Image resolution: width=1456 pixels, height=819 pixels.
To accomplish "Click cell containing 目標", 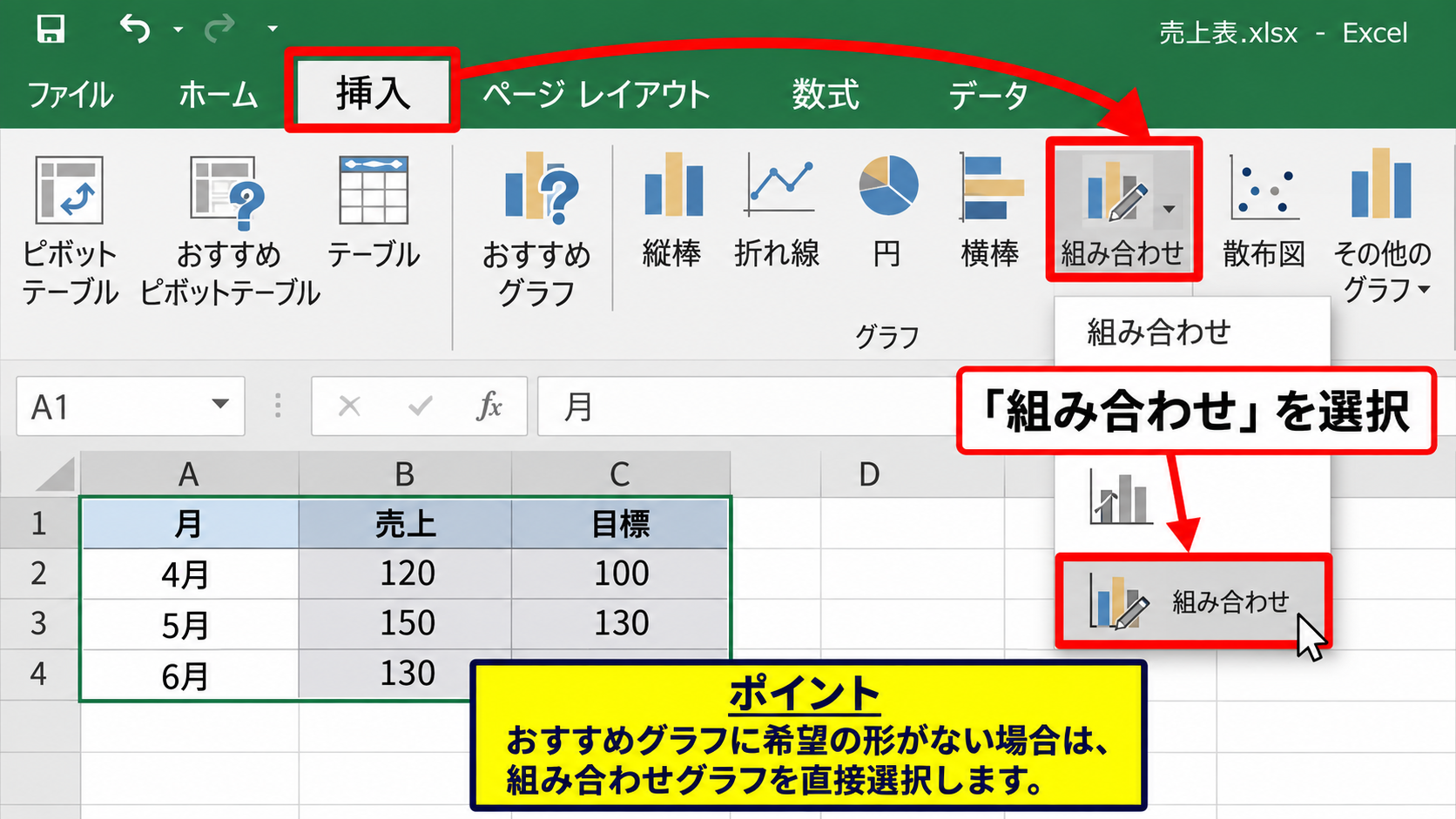I will (620, 524).
